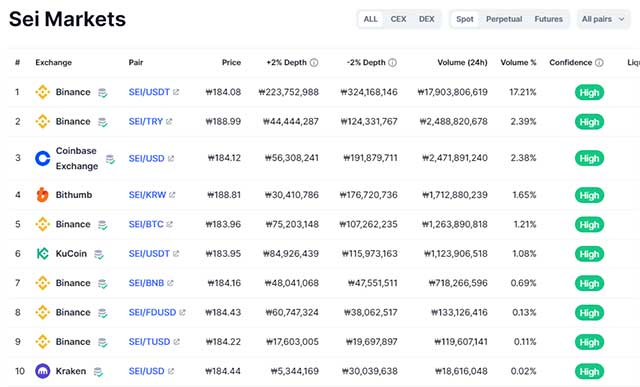
Task: Click the Binance logo in SEI/BTC row
Action: click(x=42, y=225)
